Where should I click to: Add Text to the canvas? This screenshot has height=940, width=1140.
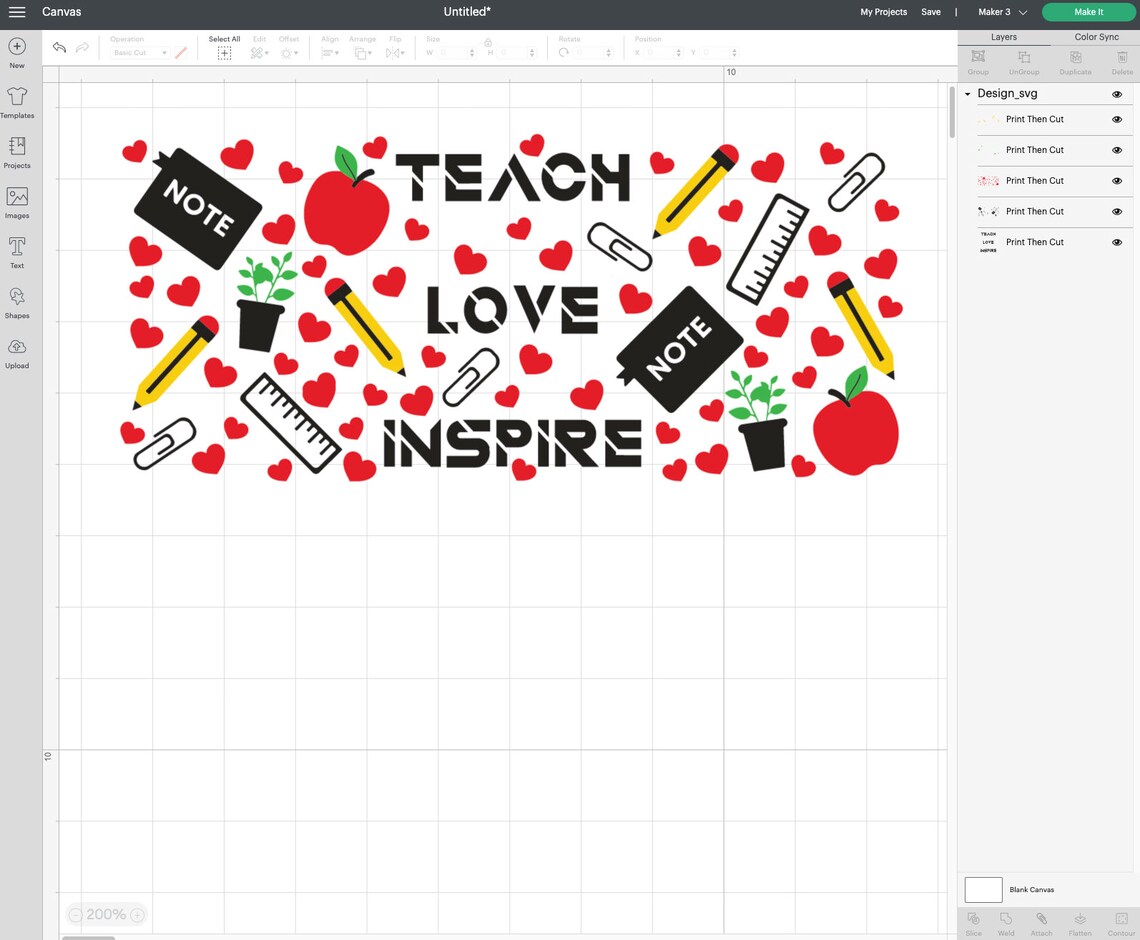(x=17, y=253)
